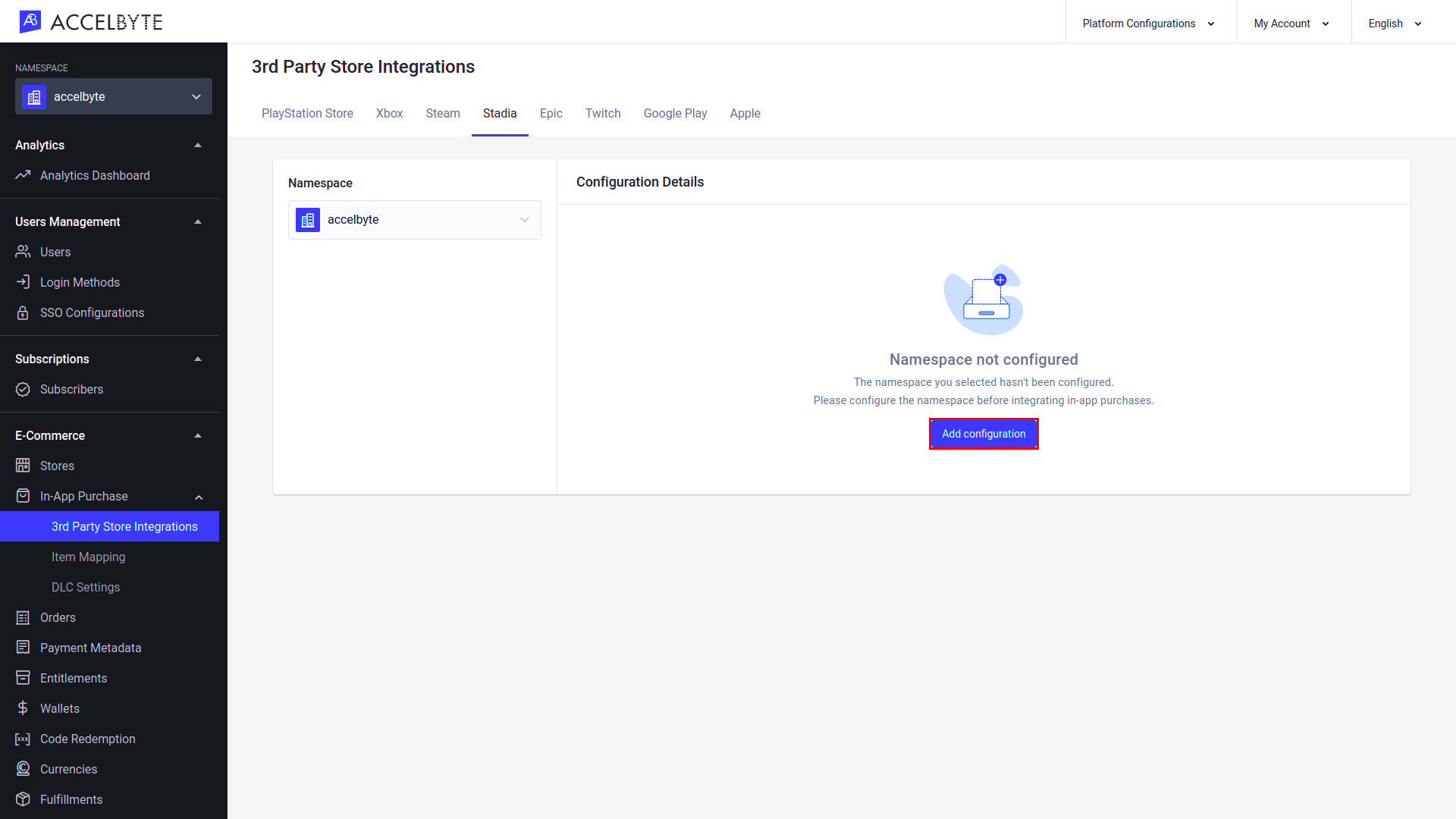The width and height of the screenshot is (1456, 819).
Task: Click the 3rd Party Store Integrations menu item
Action: point(124,526)
